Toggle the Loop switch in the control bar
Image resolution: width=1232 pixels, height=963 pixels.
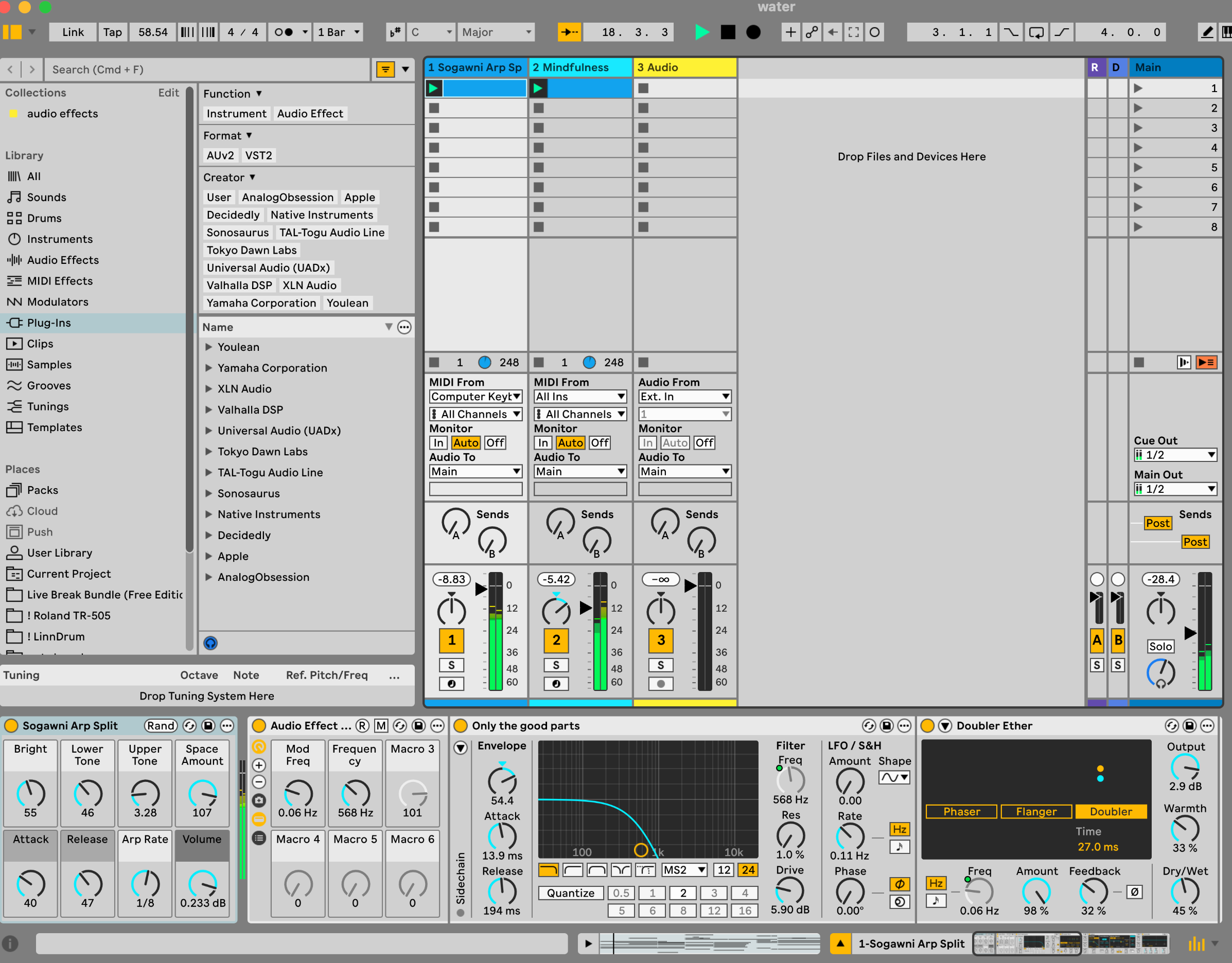pos(1036,32)
